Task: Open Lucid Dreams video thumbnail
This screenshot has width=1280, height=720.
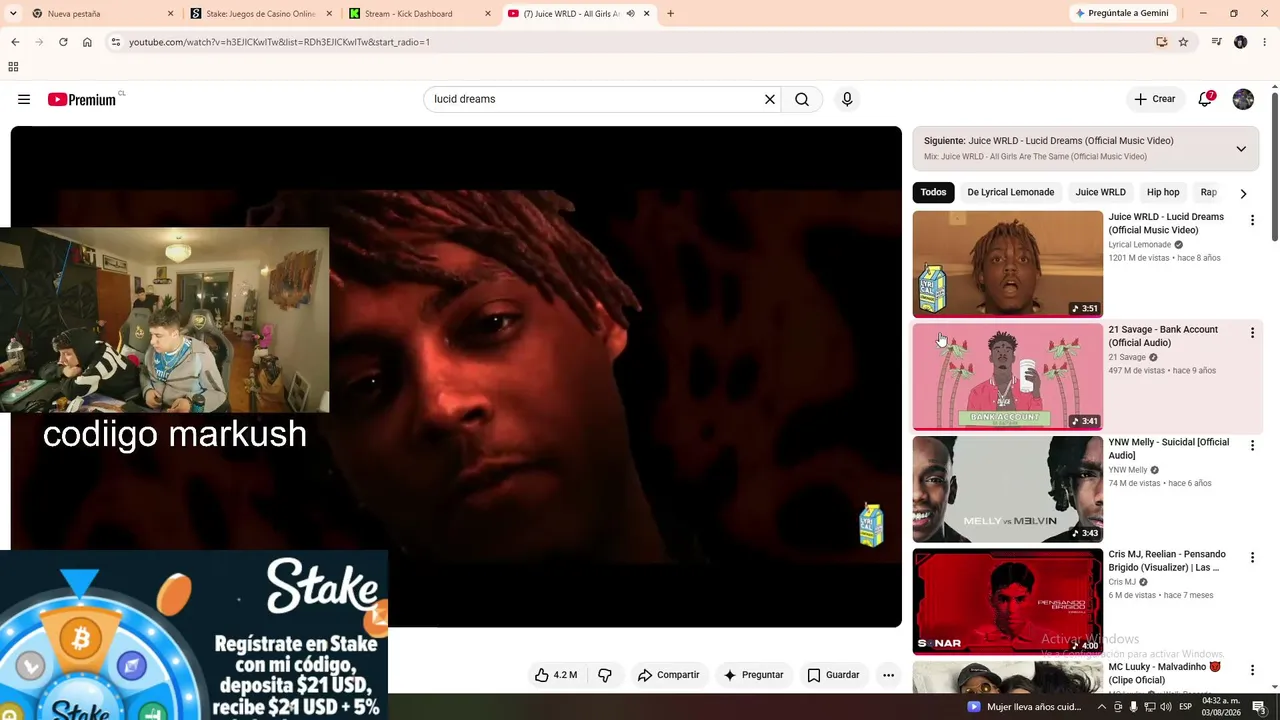Action: 1007,264
